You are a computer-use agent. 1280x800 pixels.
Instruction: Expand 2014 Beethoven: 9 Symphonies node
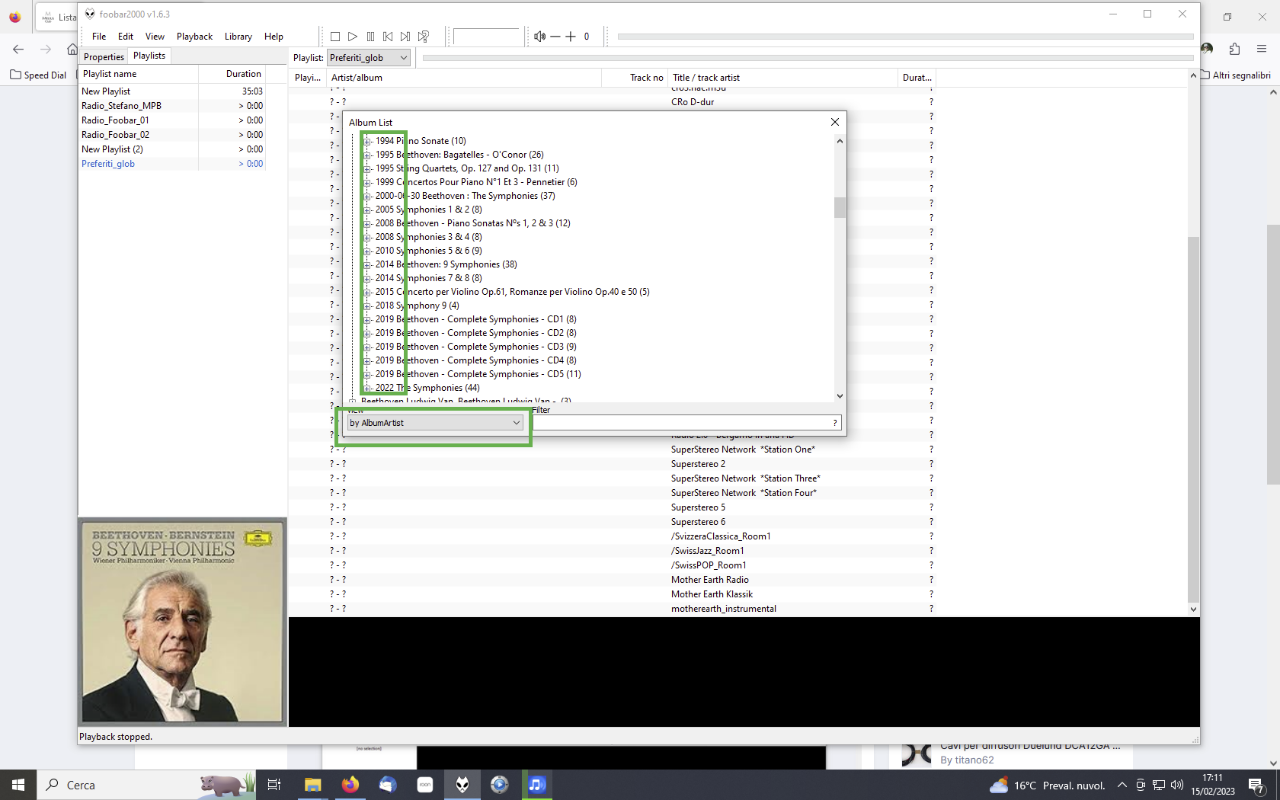367,264
